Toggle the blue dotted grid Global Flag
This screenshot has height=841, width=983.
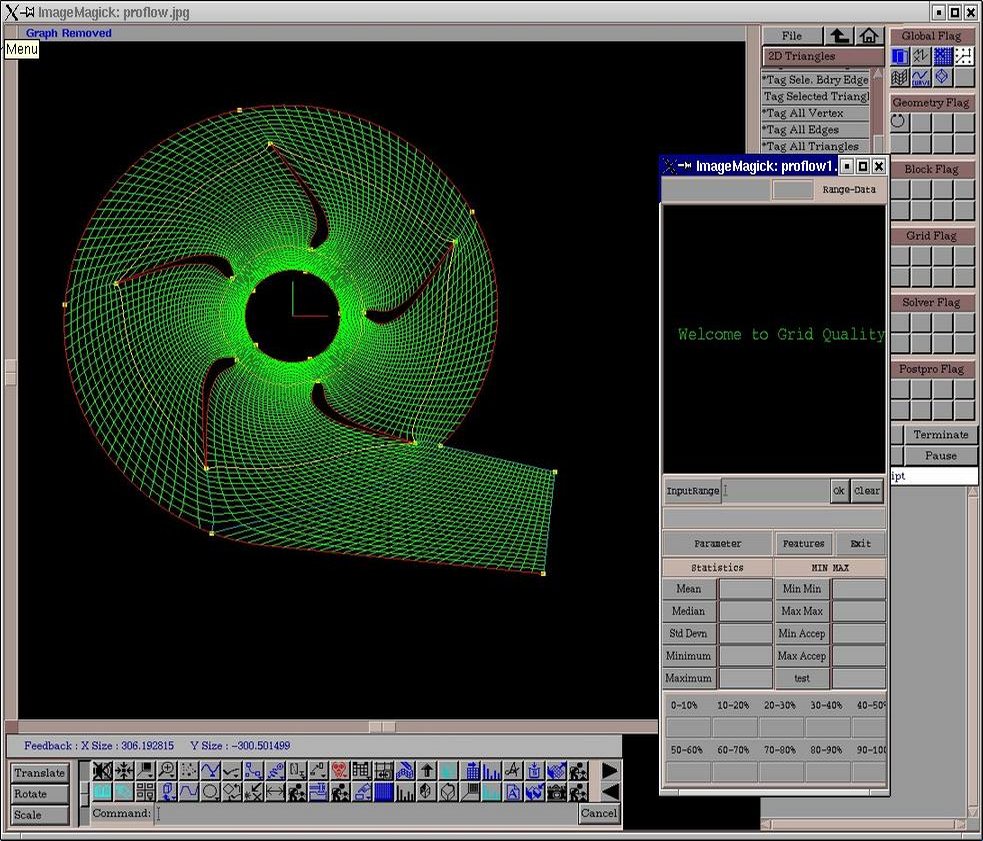click(x=942, y=56)
